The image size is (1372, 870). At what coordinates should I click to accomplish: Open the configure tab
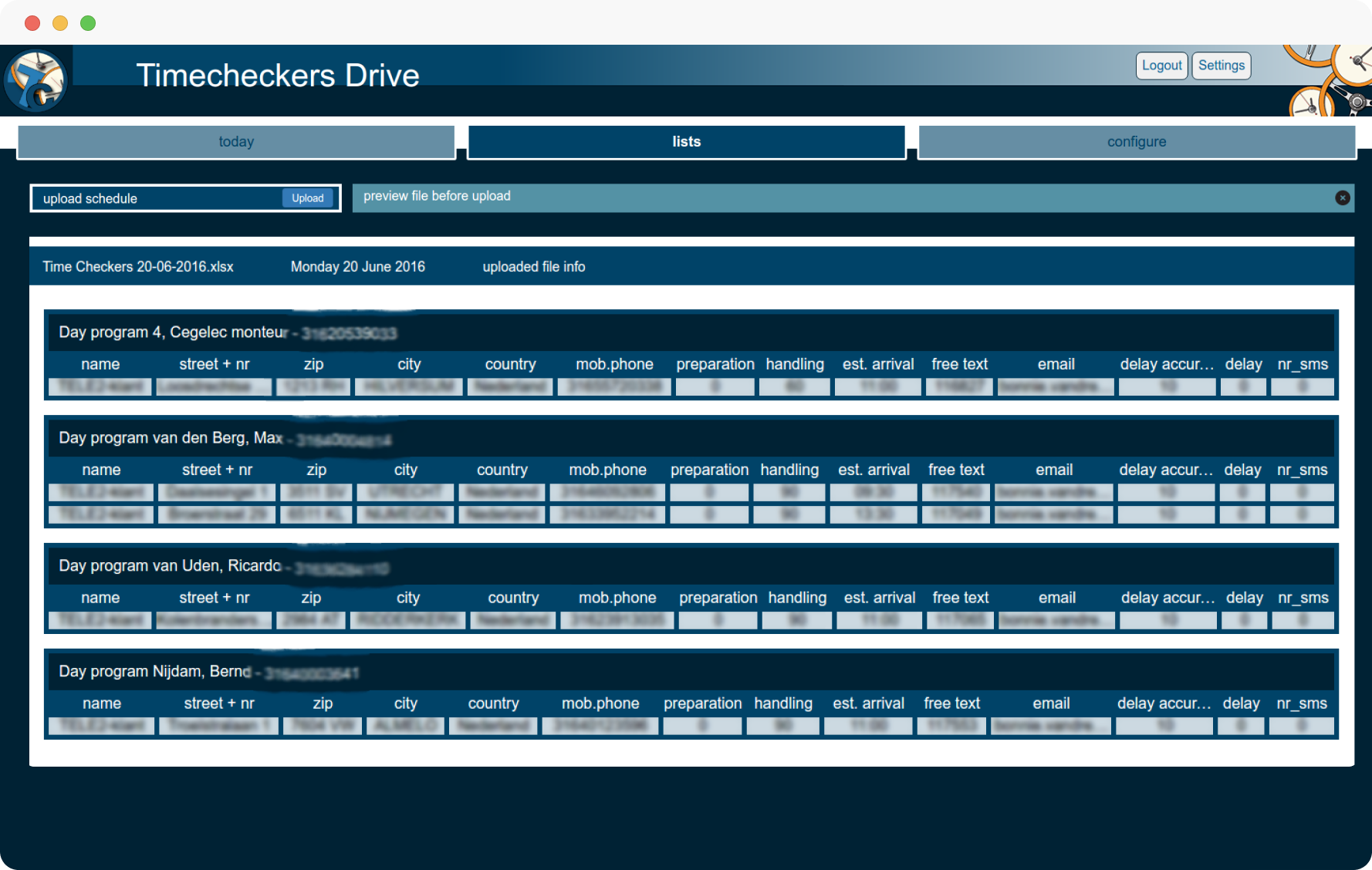pos(1136,141)
